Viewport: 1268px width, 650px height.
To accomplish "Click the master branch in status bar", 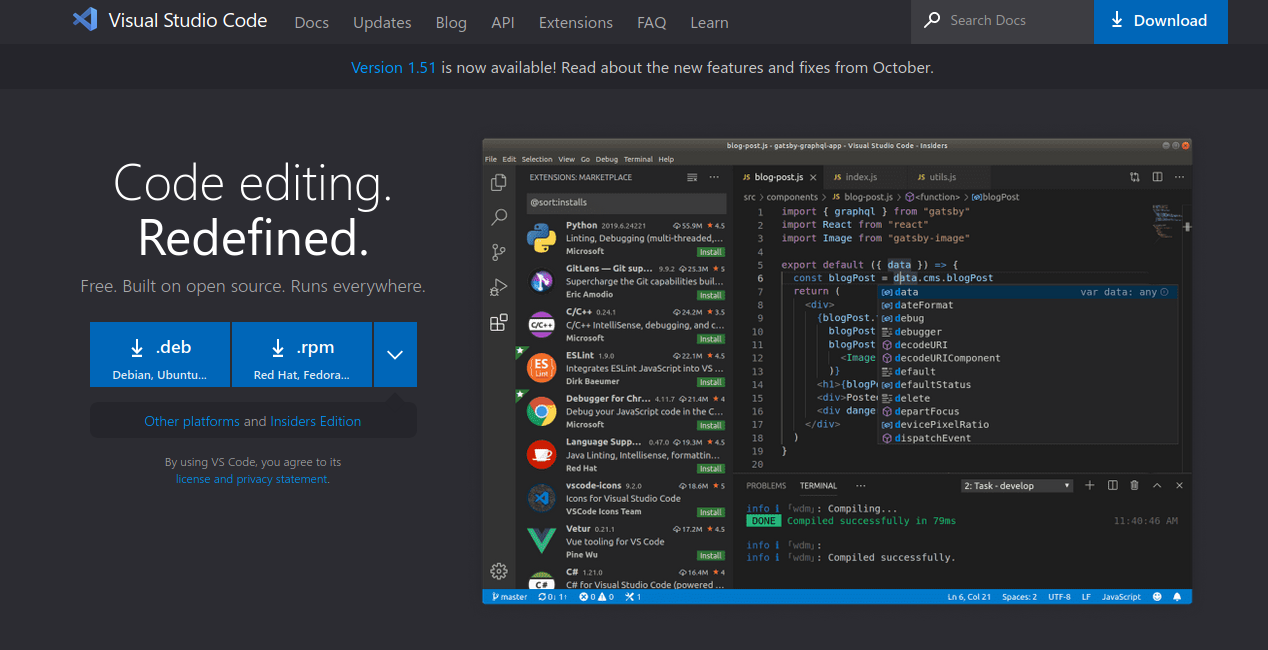I will [509, 597].
